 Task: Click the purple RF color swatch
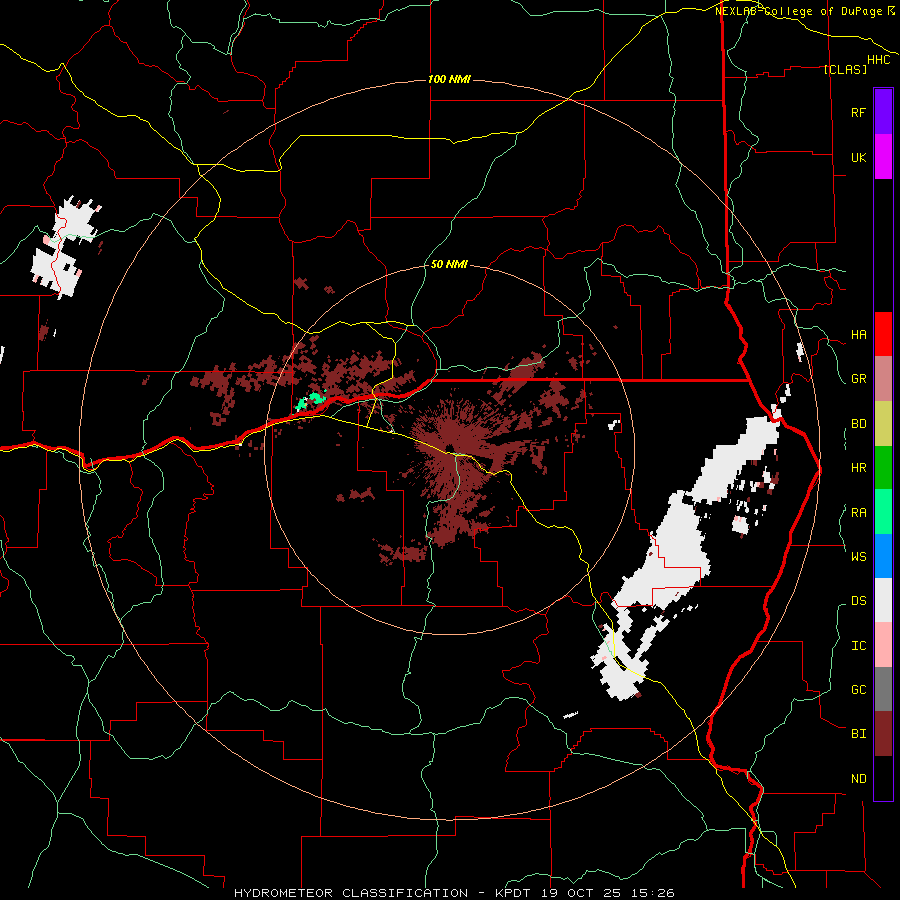click(883, 112)
